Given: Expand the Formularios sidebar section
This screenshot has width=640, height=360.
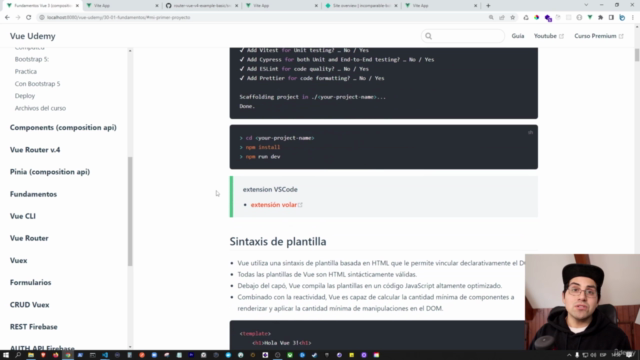Looking at the screenshot, I should (31, 282).
